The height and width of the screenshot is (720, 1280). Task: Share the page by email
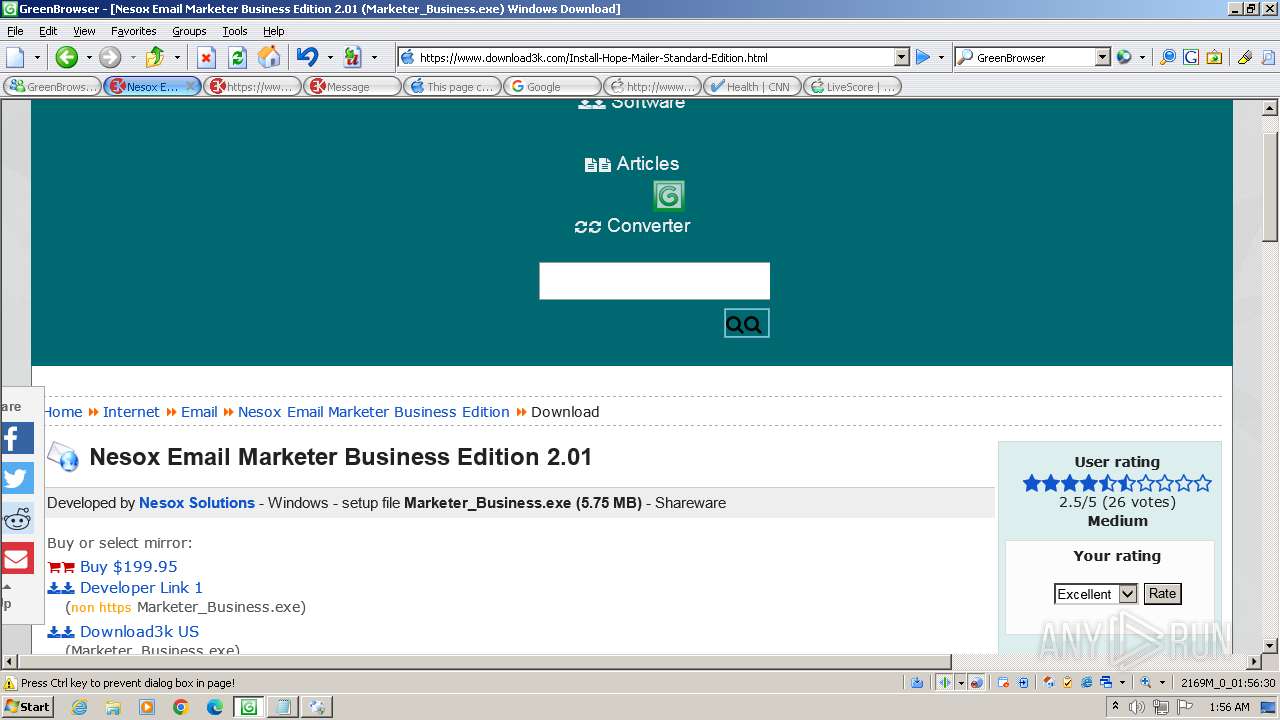coord(17,558)
